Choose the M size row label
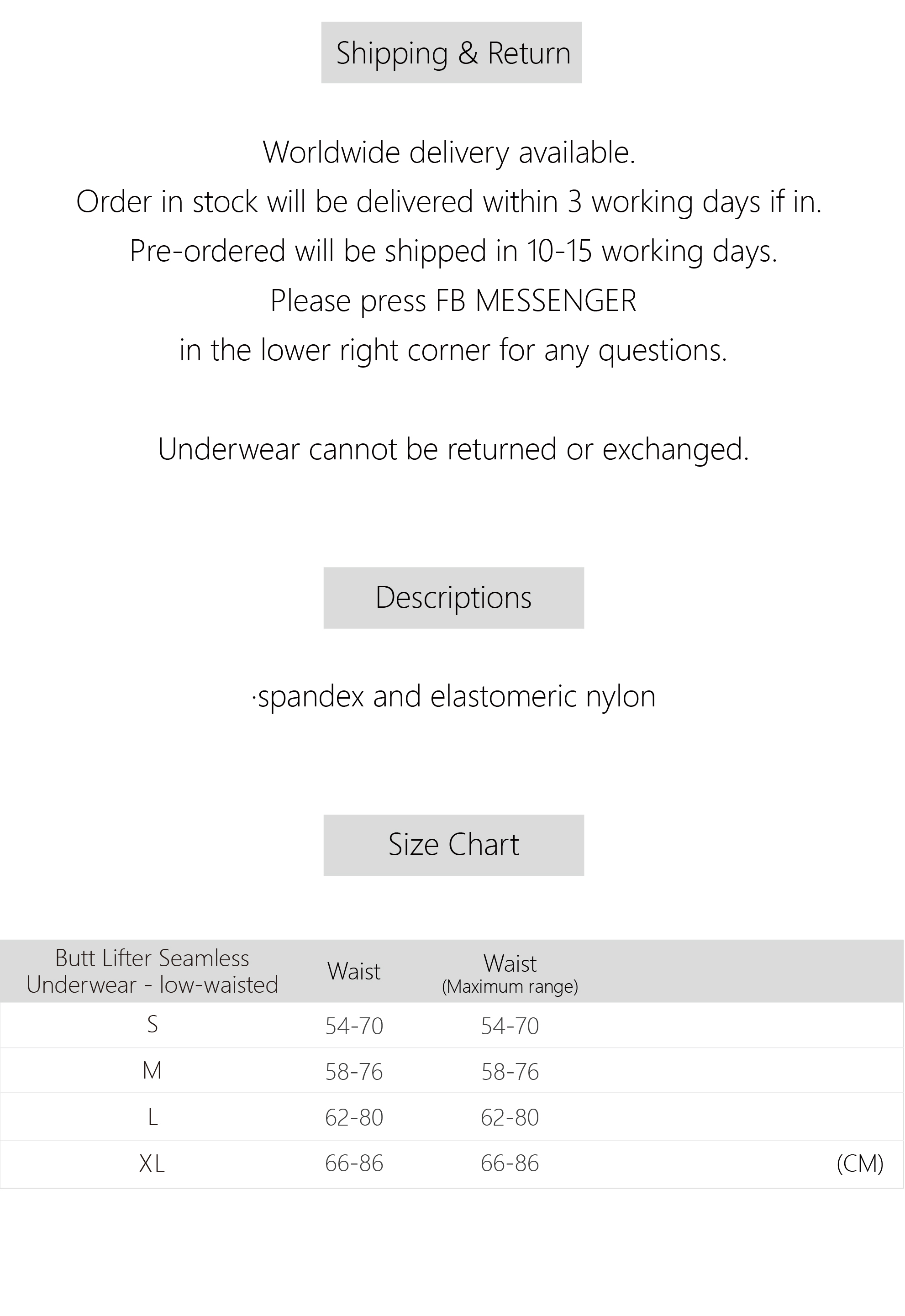Screen dimensions: 905x1316 click(x=152, y=1070)
